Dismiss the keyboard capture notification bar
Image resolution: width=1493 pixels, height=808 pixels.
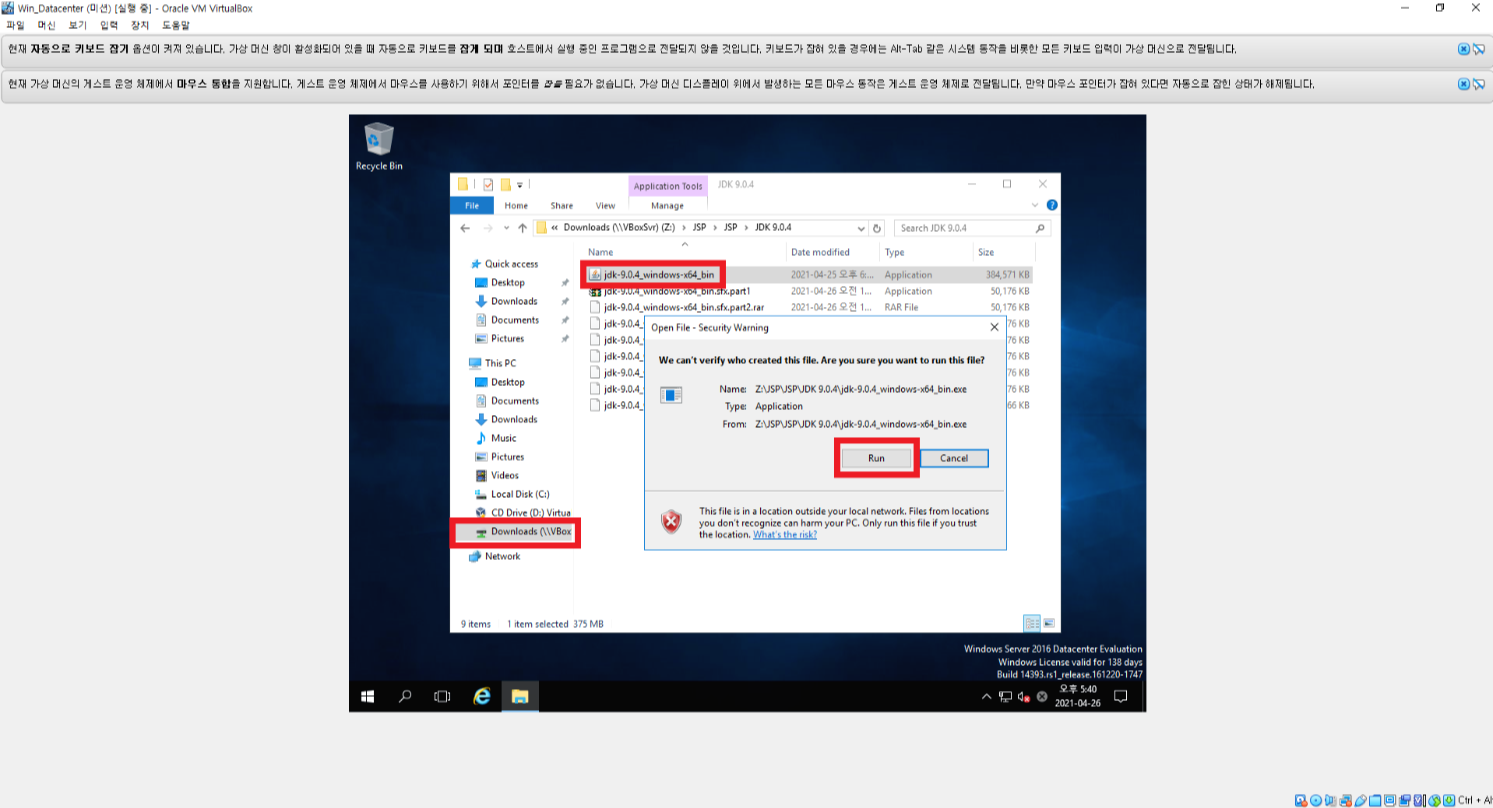(1464, 48)
